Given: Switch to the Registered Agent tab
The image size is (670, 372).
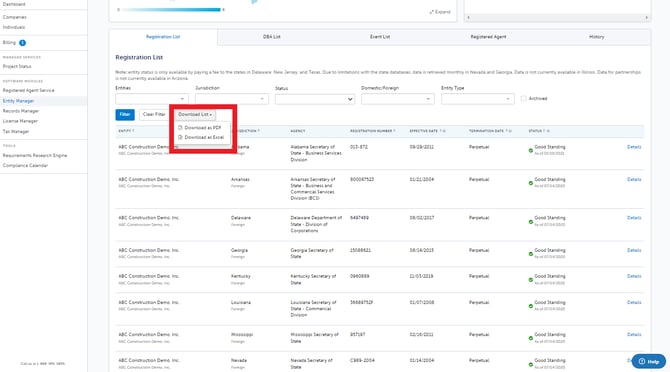Looking at the screenshot, I should pos(488,37).
